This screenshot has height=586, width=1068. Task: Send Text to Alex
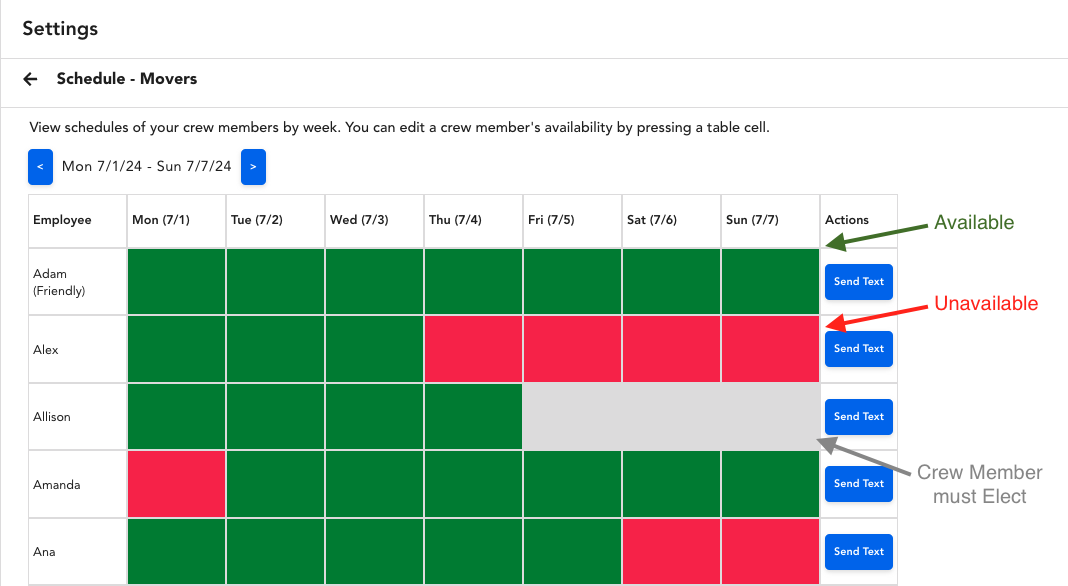[858, 349]
